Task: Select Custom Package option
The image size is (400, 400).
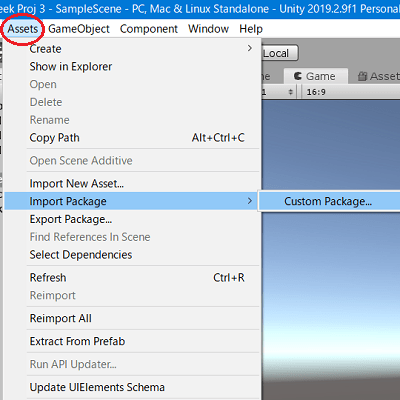Action: tap(329, 201)
